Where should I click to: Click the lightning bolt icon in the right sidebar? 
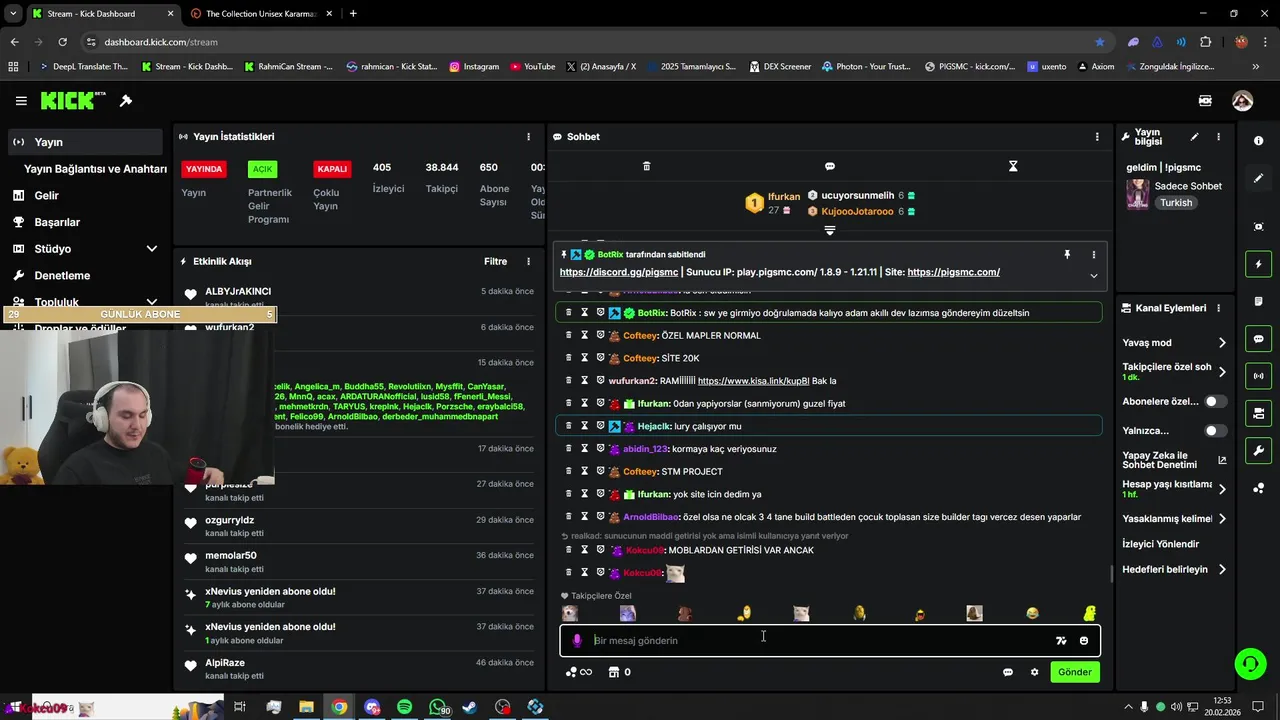1258,264
